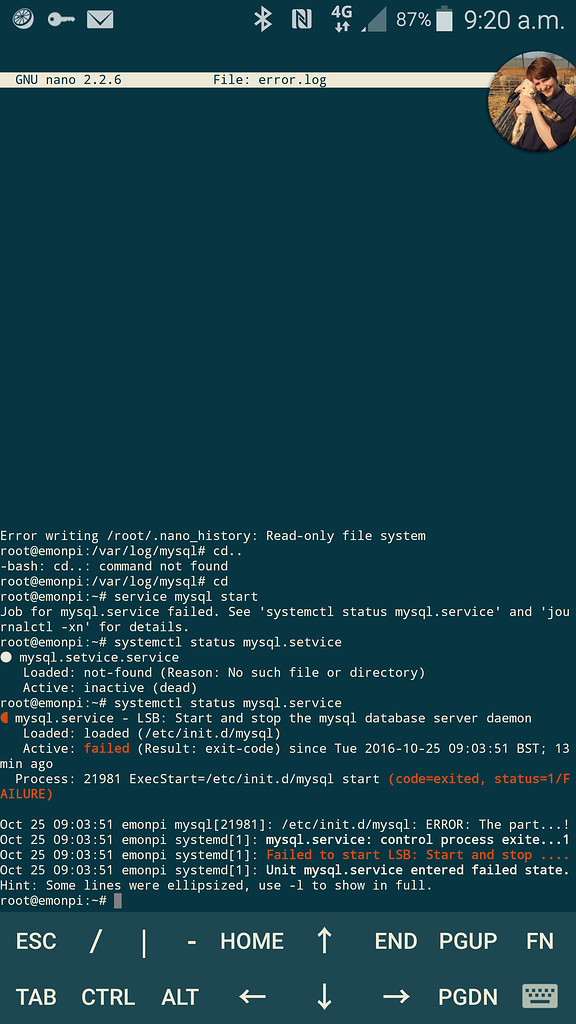Image resolution: width=576 pixels, height=1024 pixels.
Task: Tap the HOME key
Action: (252, 941)
